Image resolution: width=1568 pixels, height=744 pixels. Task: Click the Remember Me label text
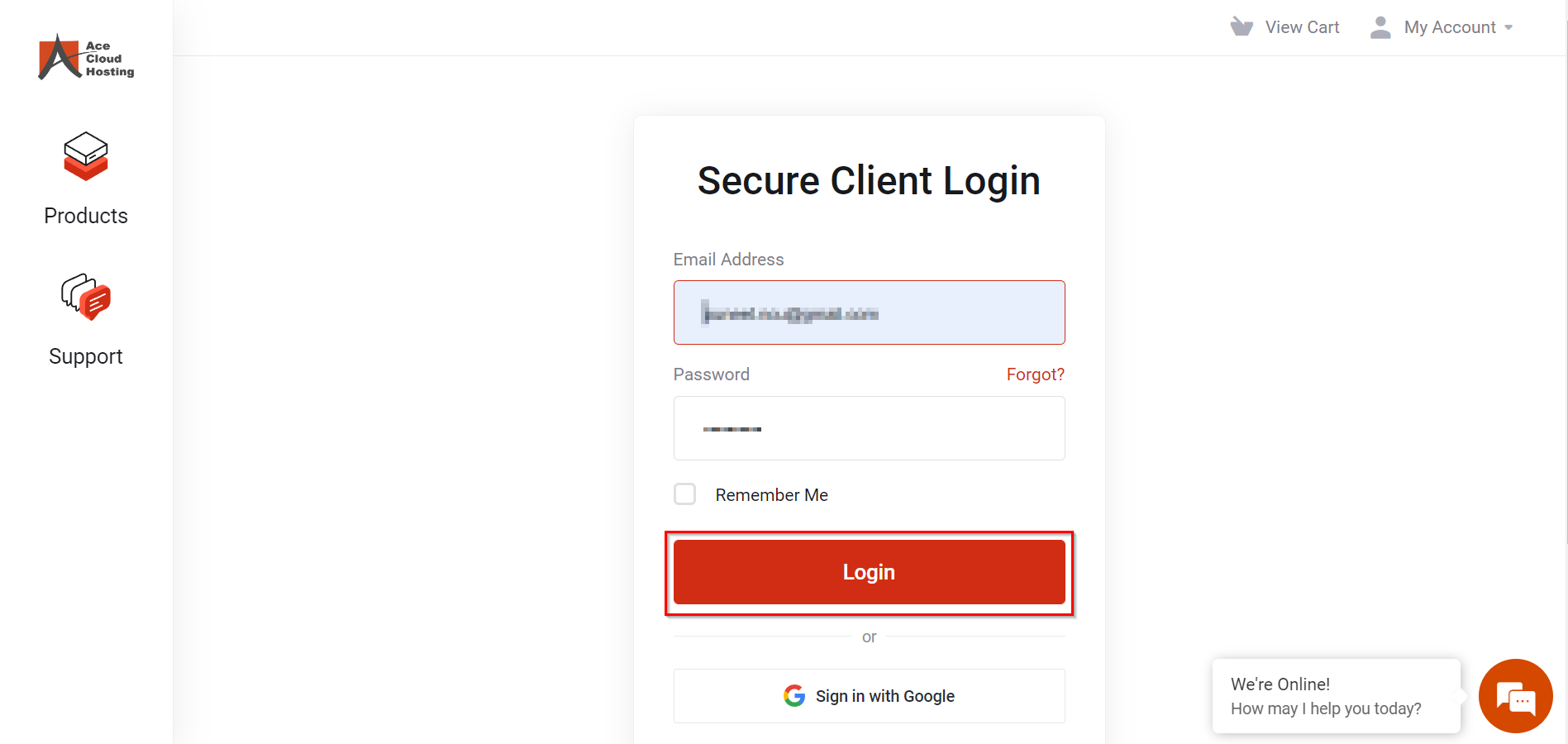[771, 495]
